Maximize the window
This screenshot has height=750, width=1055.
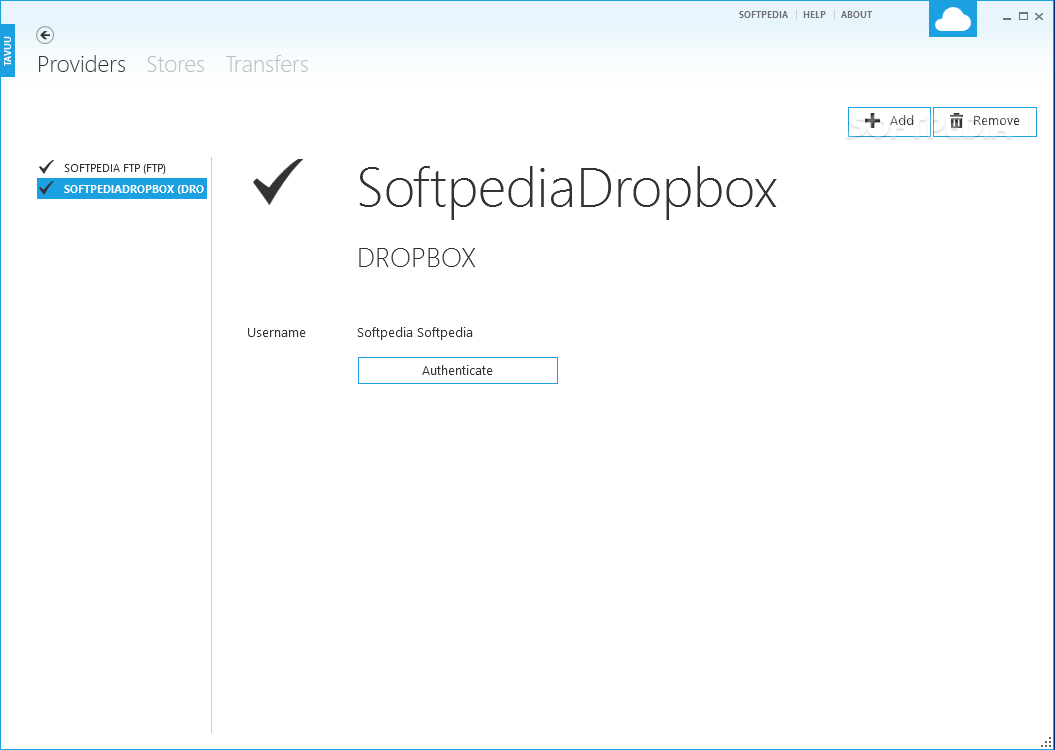click(x=1023, y=16)
